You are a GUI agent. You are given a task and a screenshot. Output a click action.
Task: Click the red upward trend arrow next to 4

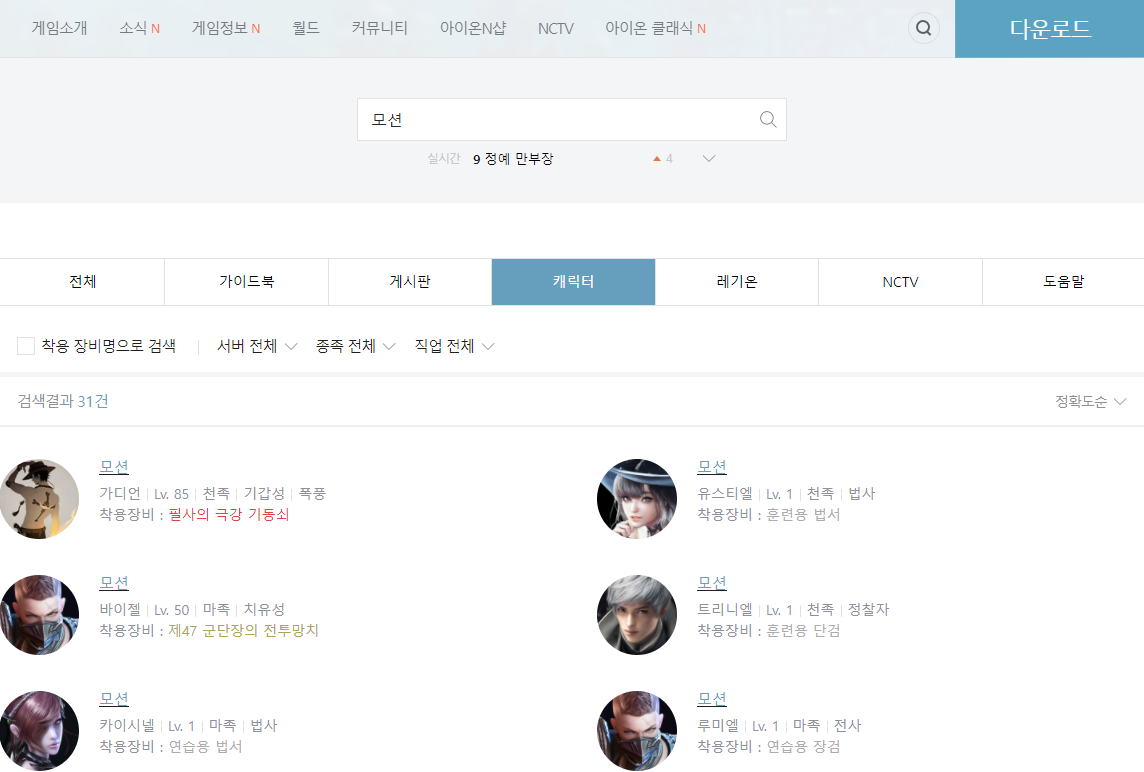tap(656, 158)
